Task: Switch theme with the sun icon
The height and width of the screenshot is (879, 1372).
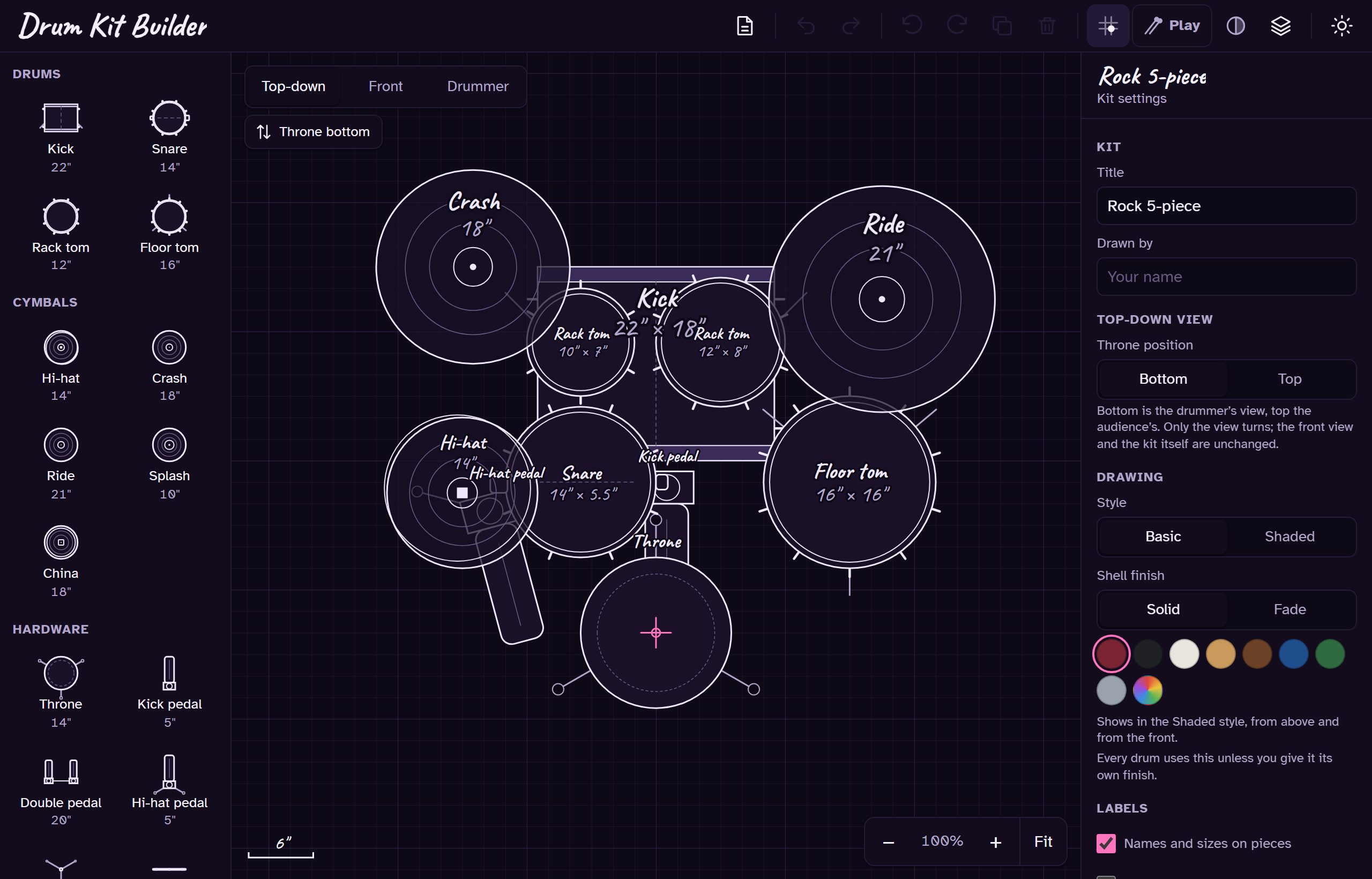Action: pyautogui.click(x=1341, y=26)
